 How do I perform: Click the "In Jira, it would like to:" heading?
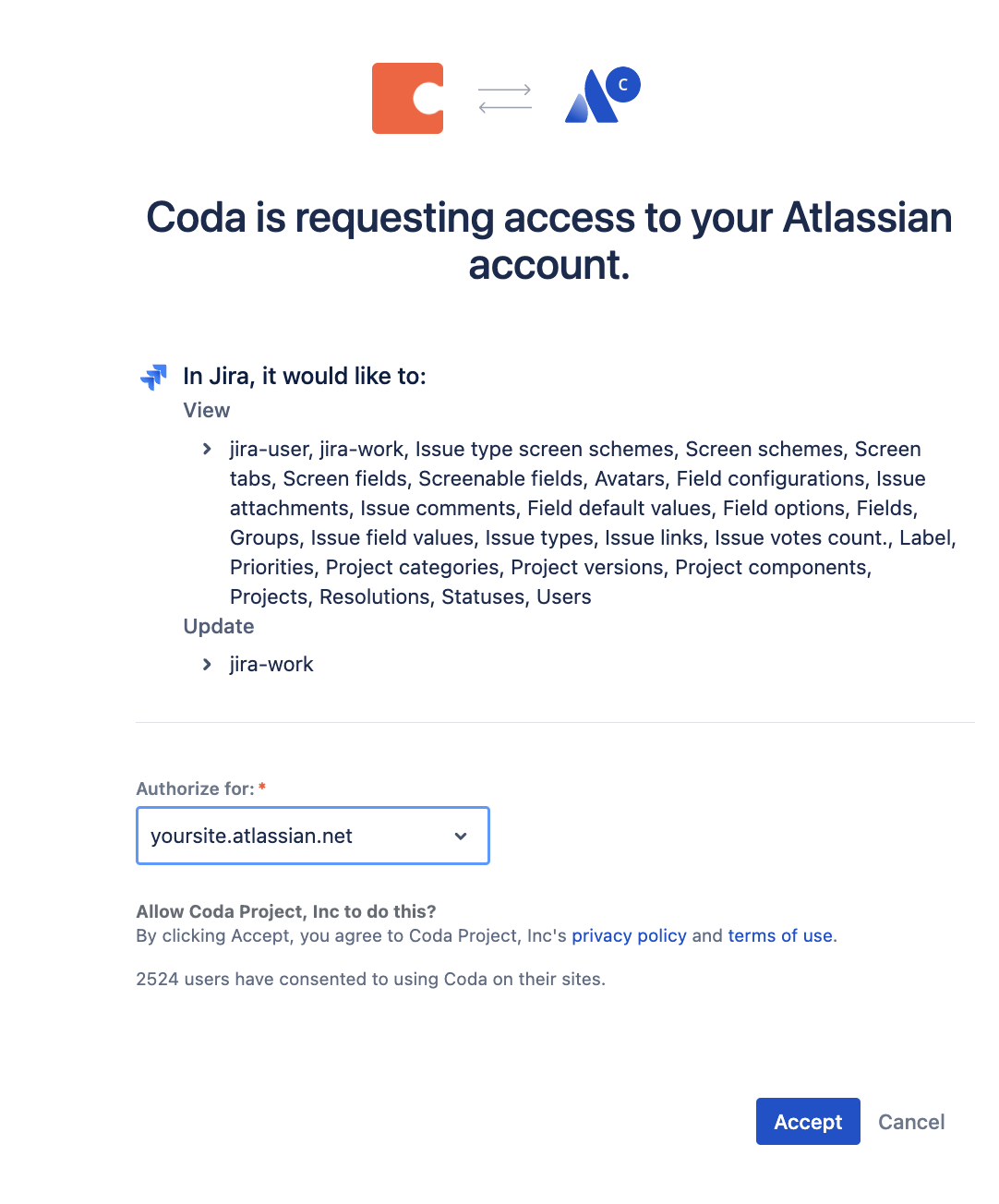point(305,377)
